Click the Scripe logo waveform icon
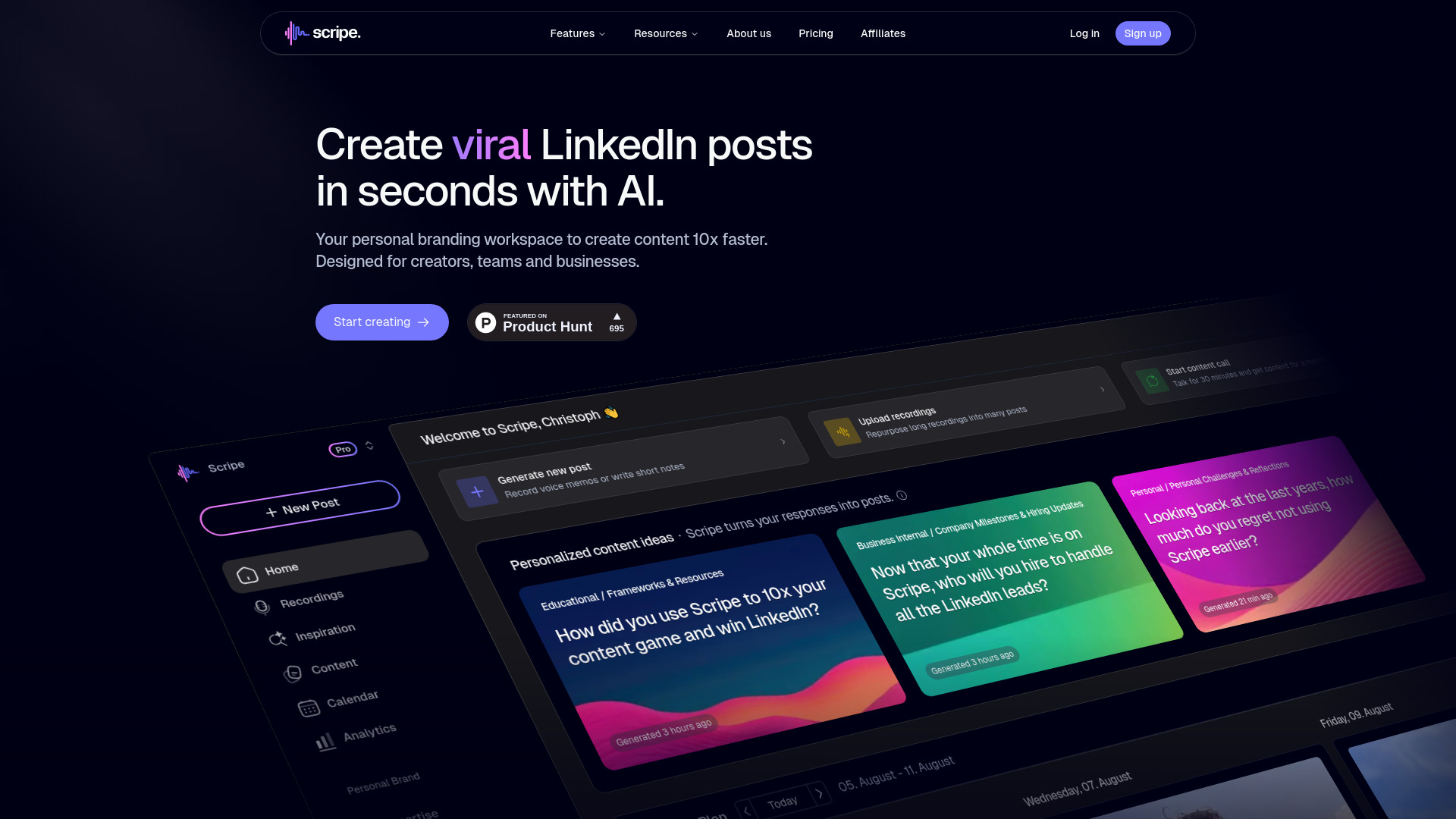The image size is (1456, 819). pyautogui.click(x=294, y=33)
